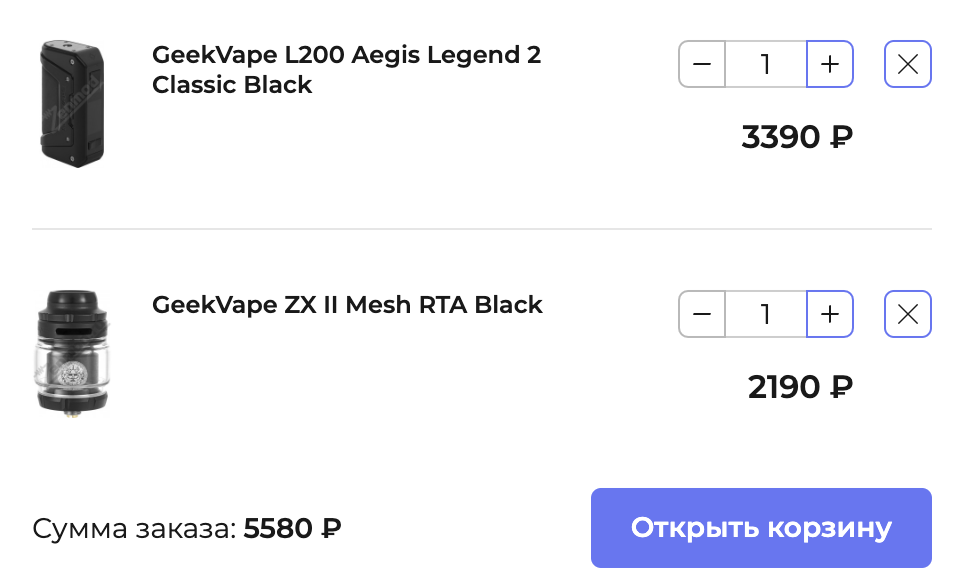Viewport: 962px width, 586px height.
Task: Click the Сумма заказа label
Action: coord(134,529)
